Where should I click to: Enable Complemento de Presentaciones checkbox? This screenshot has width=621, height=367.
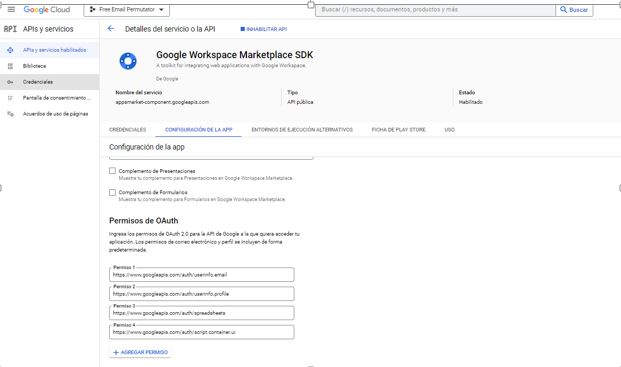tap(112, 171)
